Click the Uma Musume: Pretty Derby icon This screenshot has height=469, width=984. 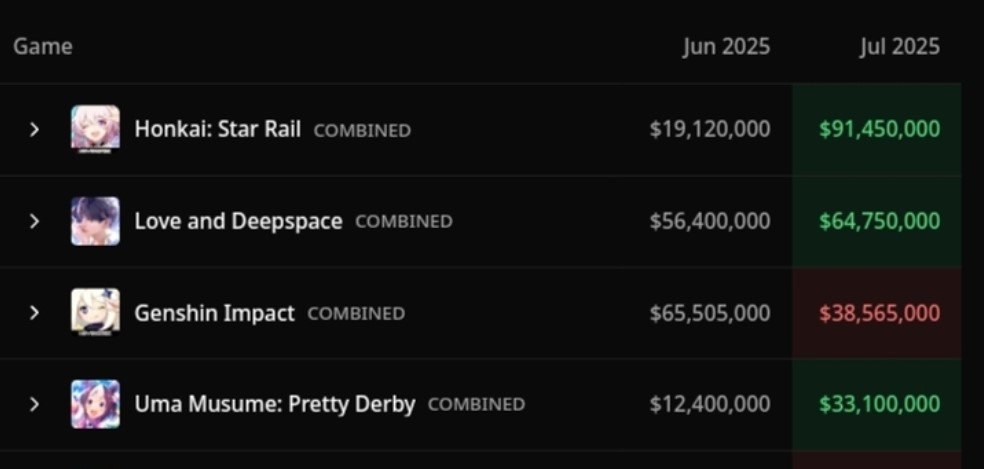(x=95, y=404)
